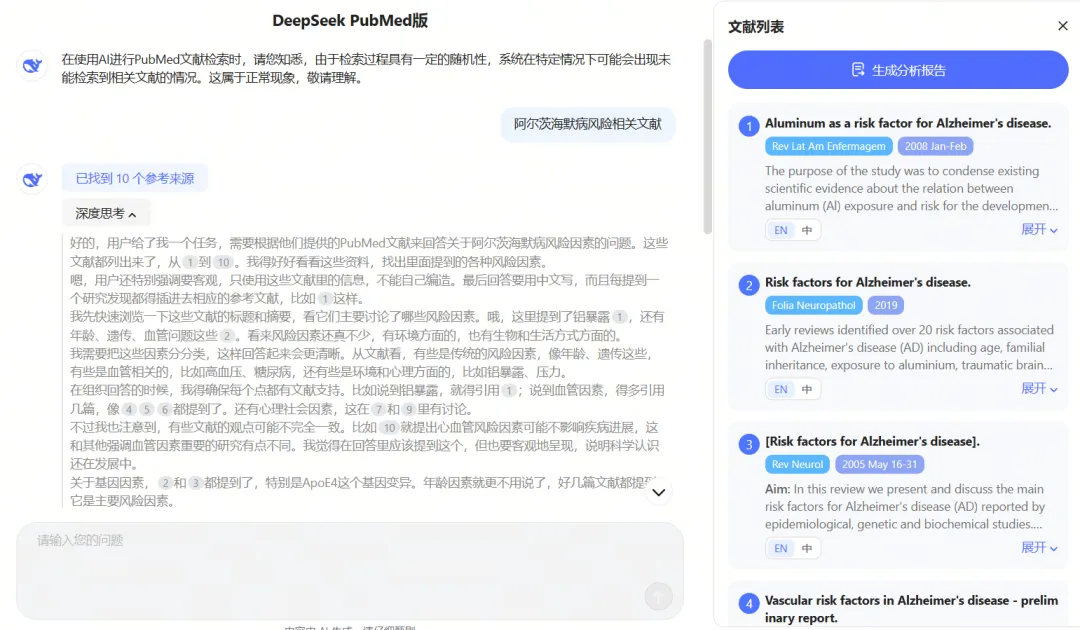The image size is (1080, 630).
Task: Select the Folia Neuropathol journal tag
Action: (x=813, y=305)
